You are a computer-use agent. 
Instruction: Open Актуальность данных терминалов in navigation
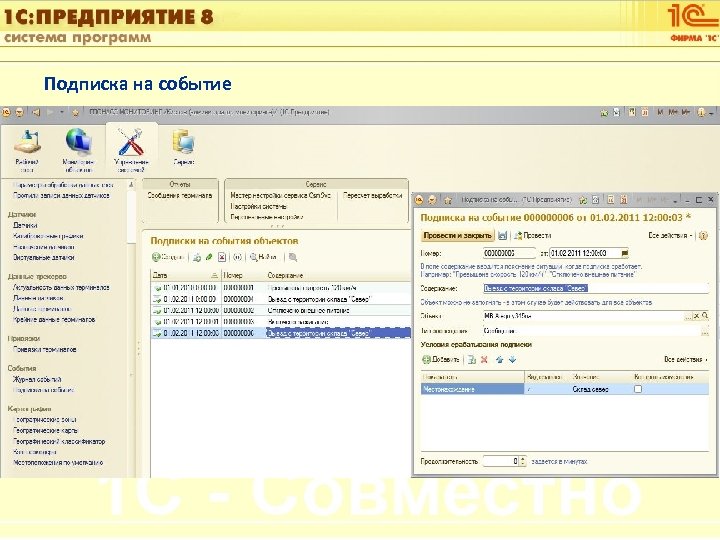click(61, 287)
